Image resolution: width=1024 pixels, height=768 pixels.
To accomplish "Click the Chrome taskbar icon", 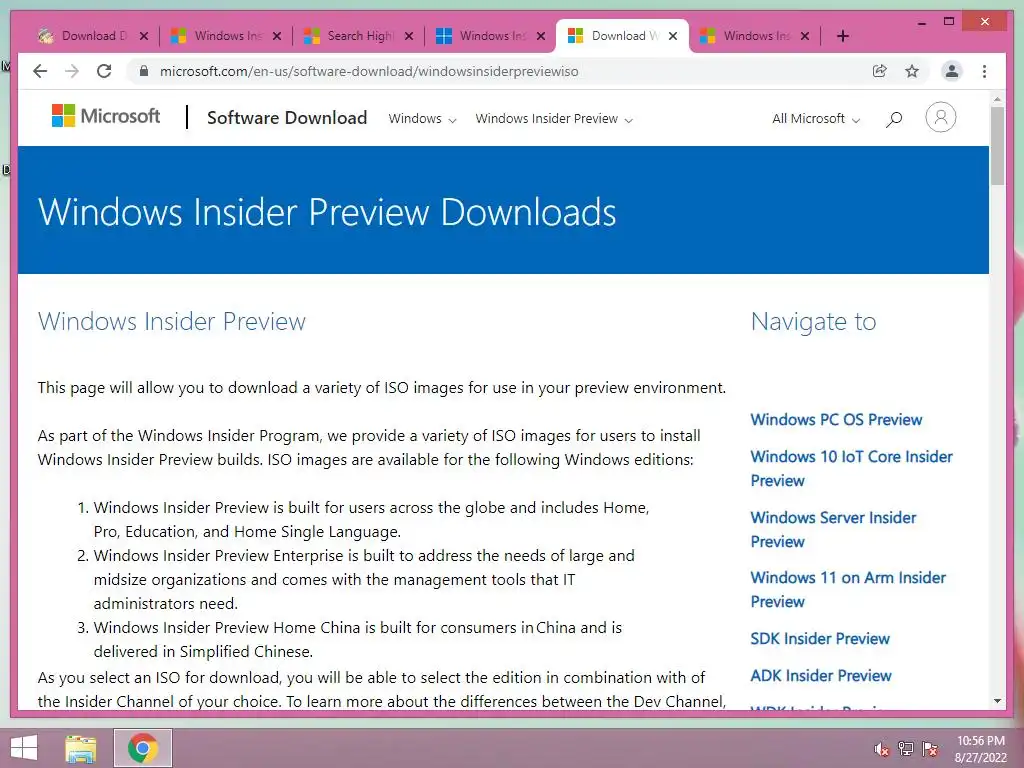I will [x=143, y=748].
